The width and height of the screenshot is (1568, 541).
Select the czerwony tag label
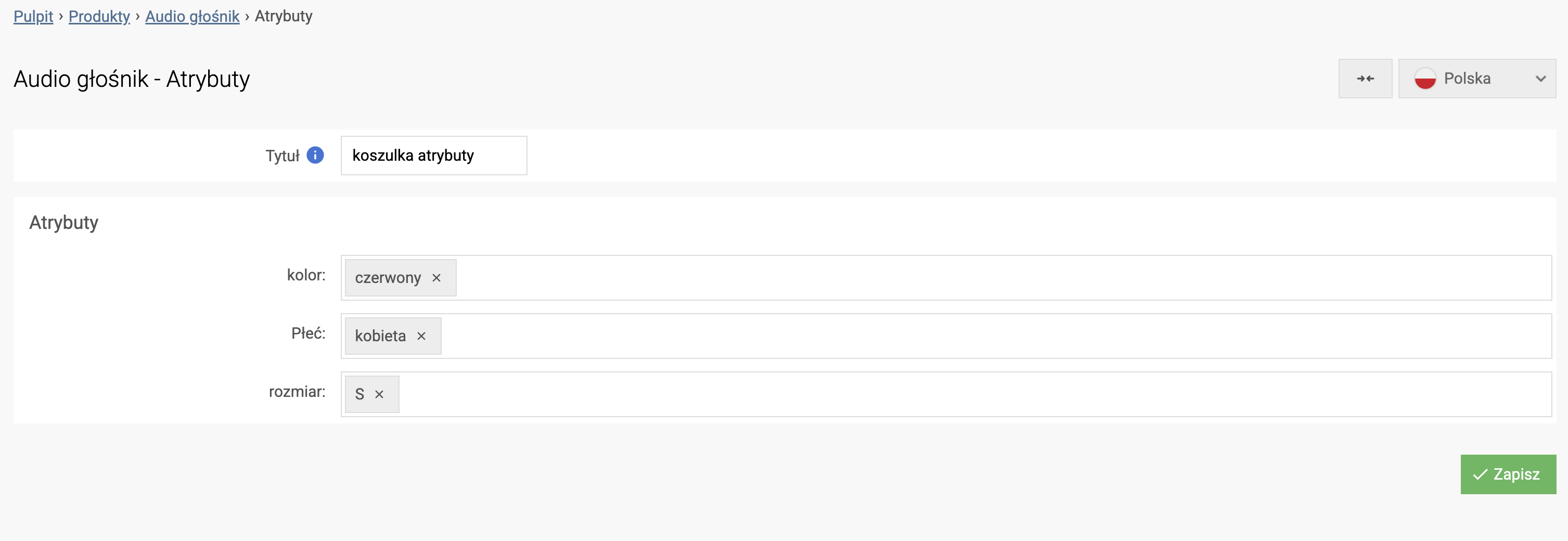(388, 278)
